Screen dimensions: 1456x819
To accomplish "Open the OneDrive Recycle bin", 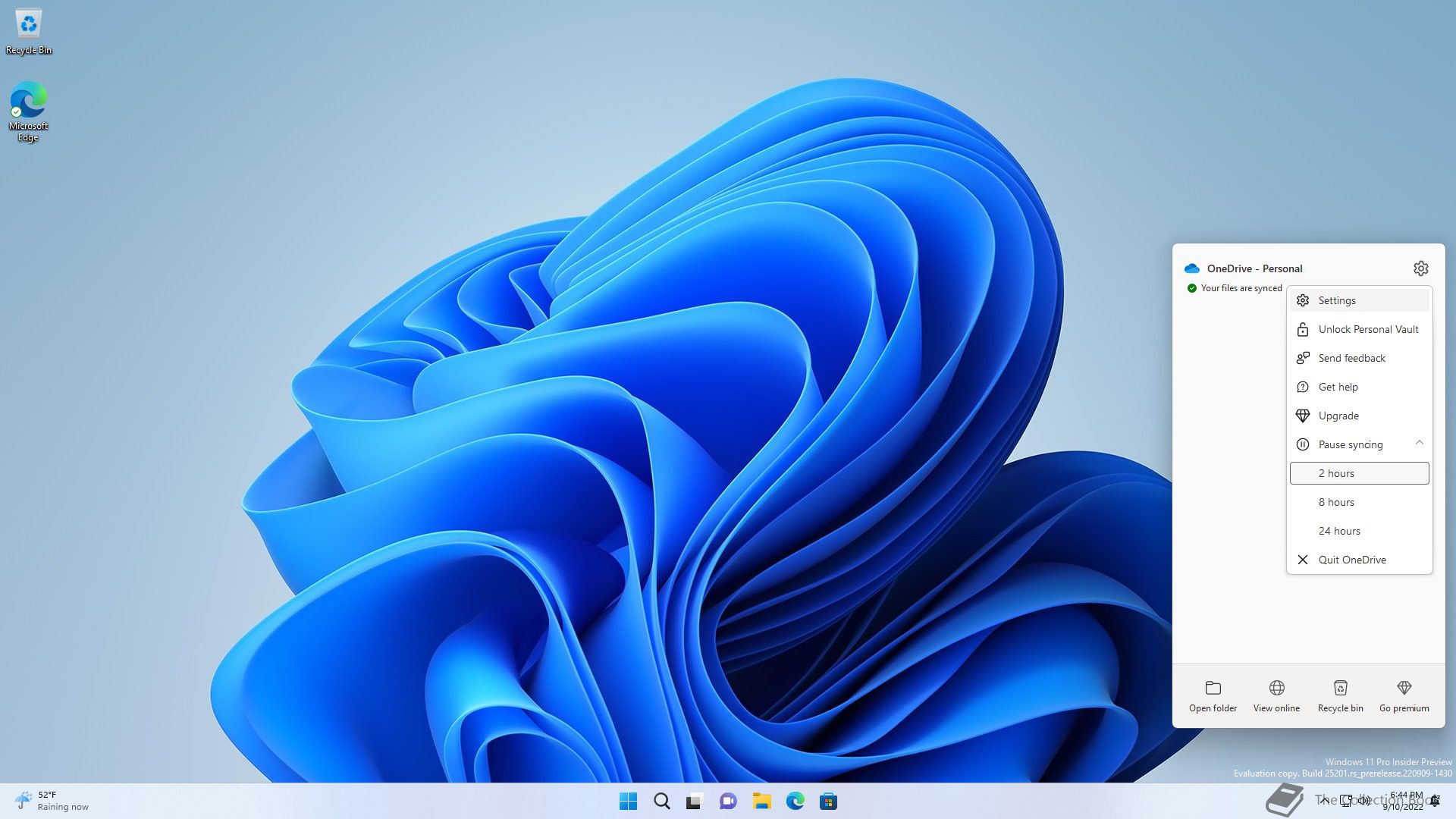I will 1340,695.
